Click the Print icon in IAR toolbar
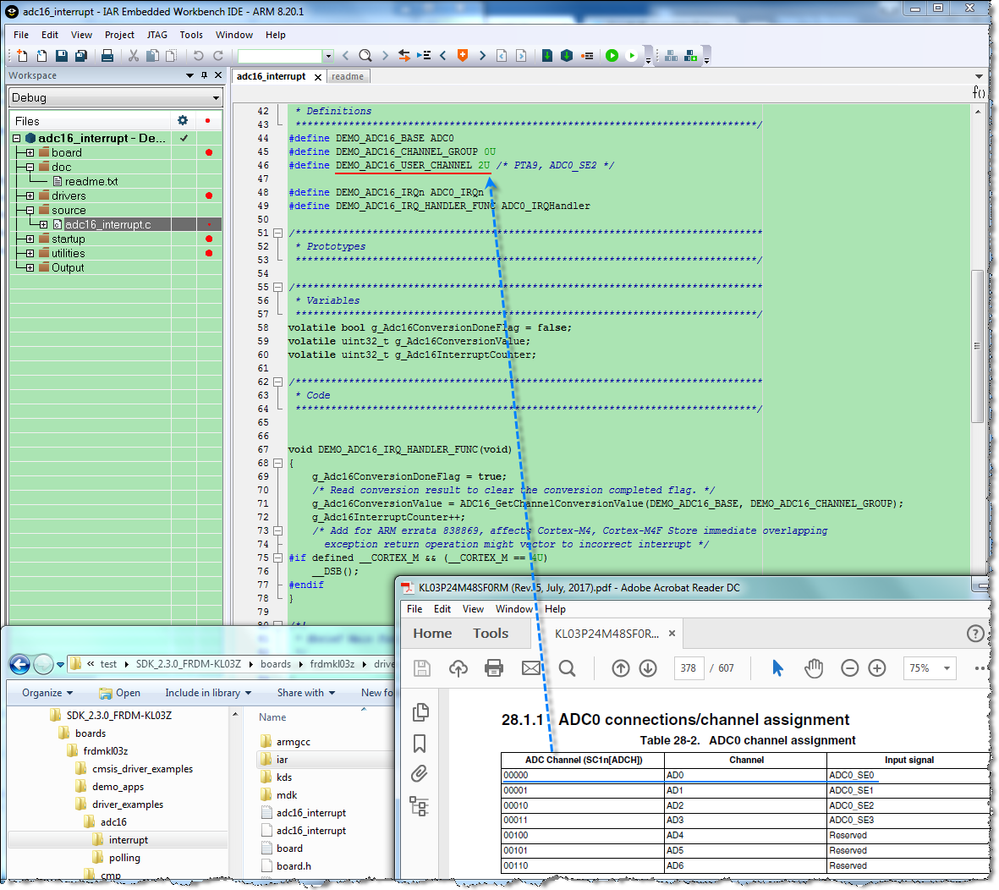The image size is (999, 890). coord(107,56)
